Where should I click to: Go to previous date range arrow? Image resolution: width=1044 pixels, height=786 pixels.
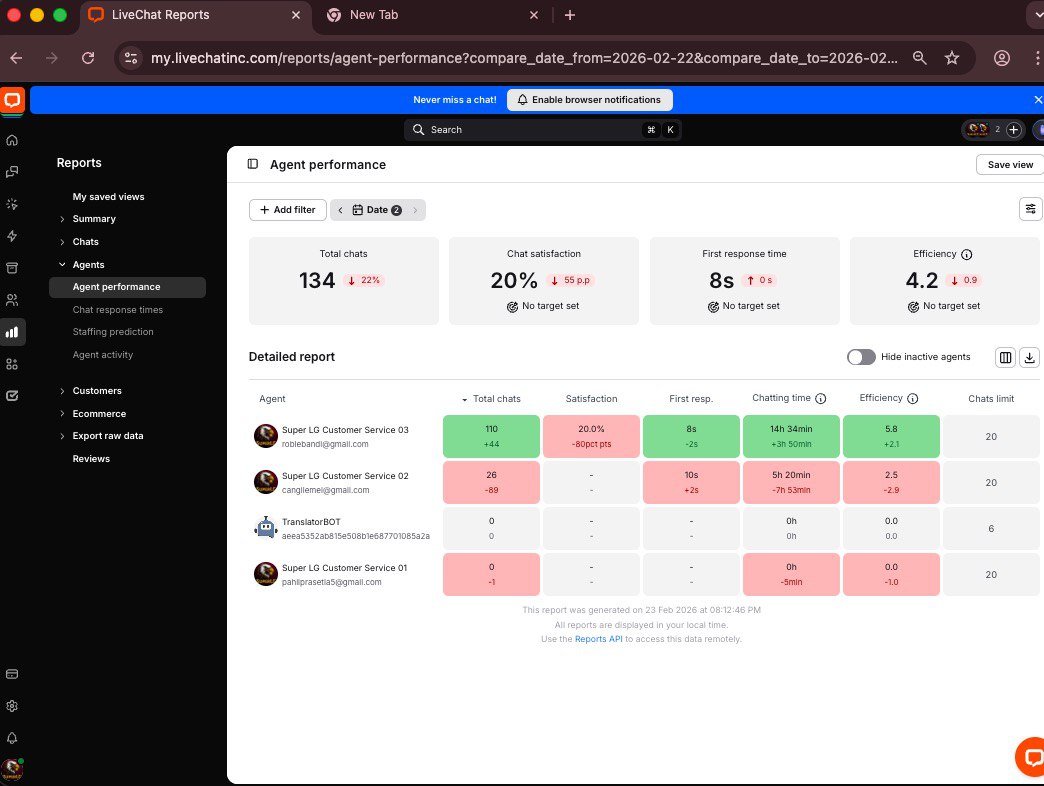(x=340, y=210)
